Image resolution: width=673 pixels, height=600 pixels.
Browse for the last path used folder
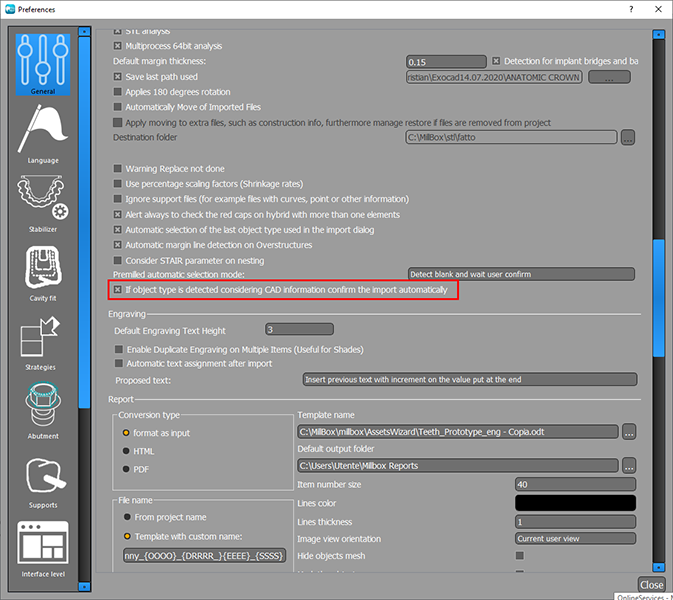tap(609, 77)
